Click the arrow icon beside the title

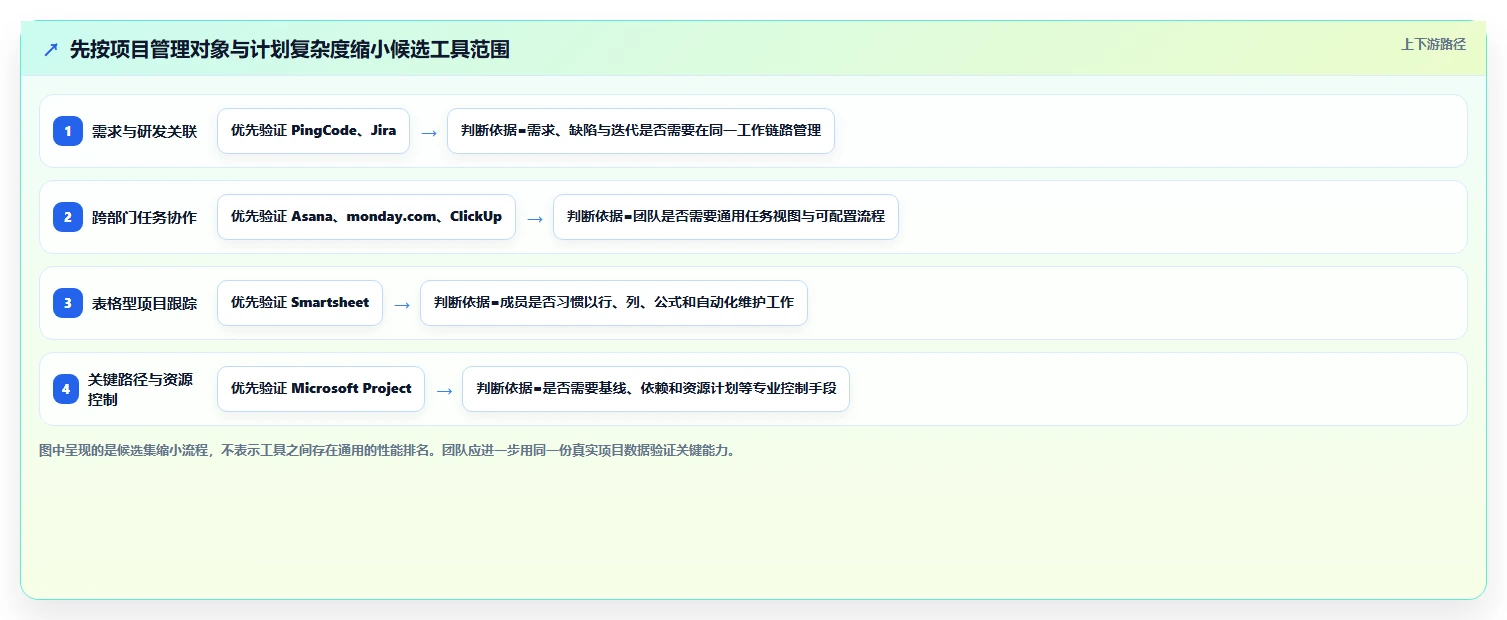point(50,49)
